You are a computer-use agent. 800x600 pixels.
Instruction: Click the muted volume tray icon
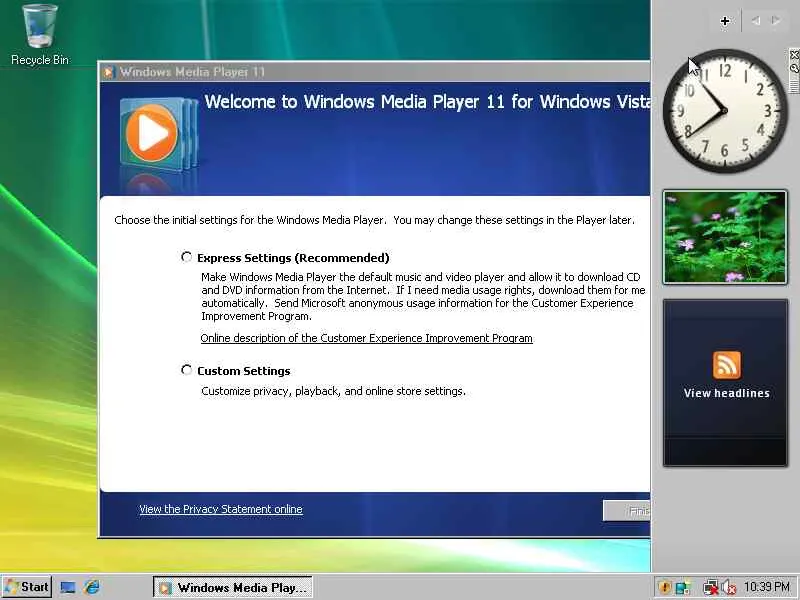(x=729, y=588)
